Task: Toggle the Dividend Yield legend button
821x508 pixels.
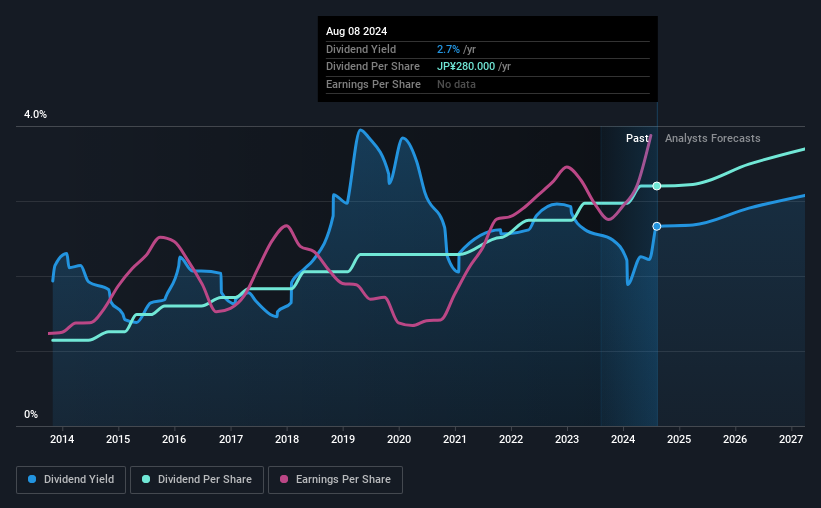Action: click(x=71, y=480)
